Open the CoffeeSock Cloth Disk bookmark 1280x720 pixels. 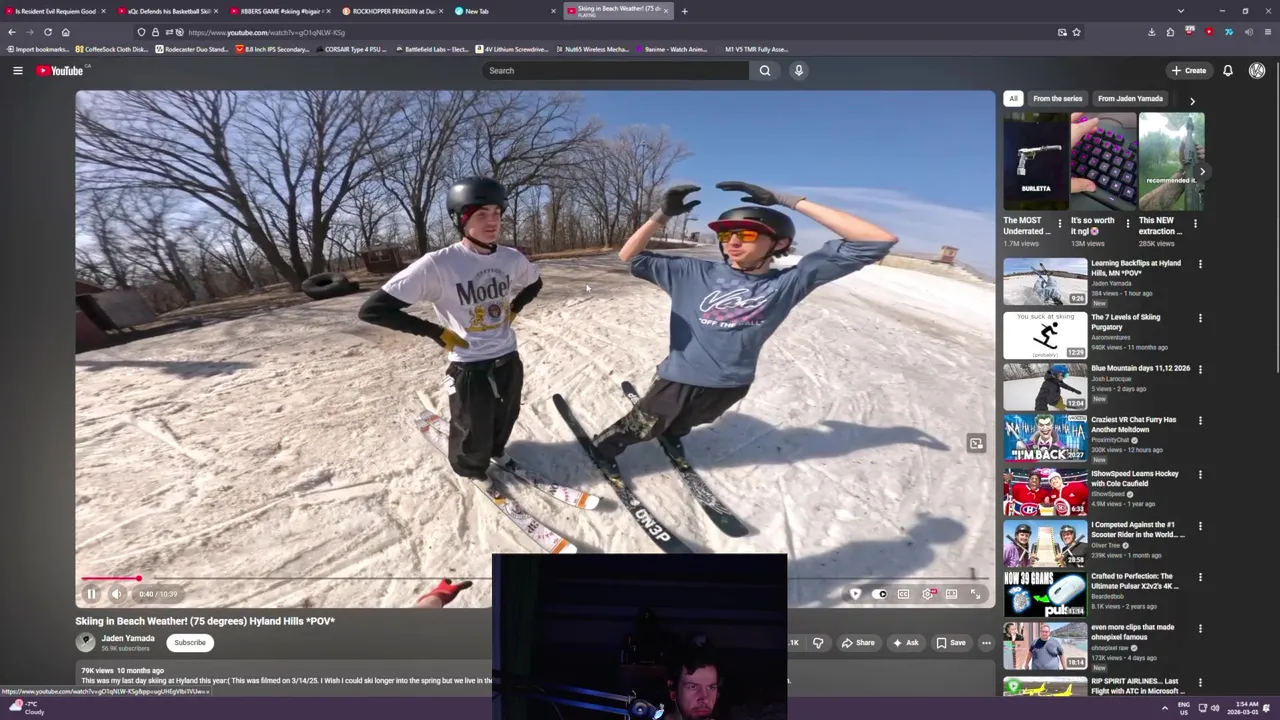pos(111,49)
